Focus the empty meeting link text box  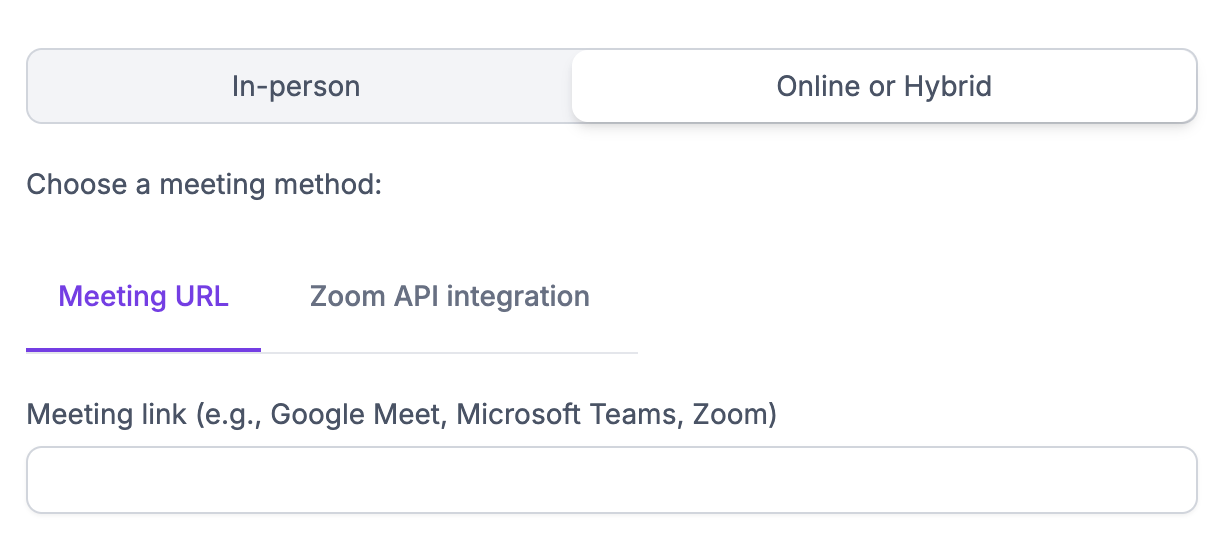[611, 480]
